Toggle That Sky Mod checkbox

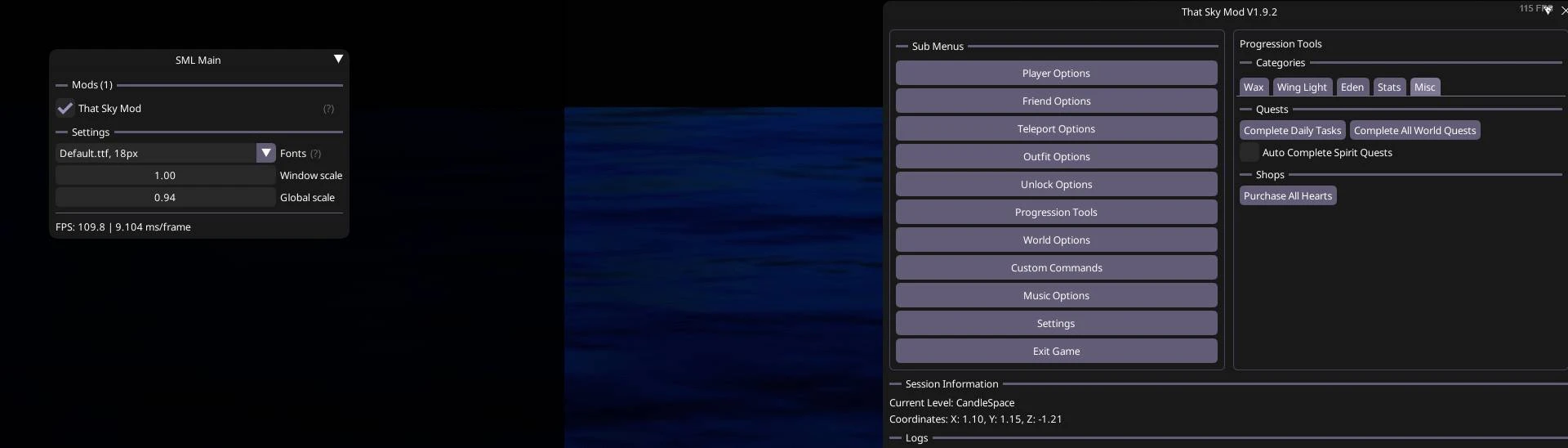pyautogui.click(x=65, y=108)
